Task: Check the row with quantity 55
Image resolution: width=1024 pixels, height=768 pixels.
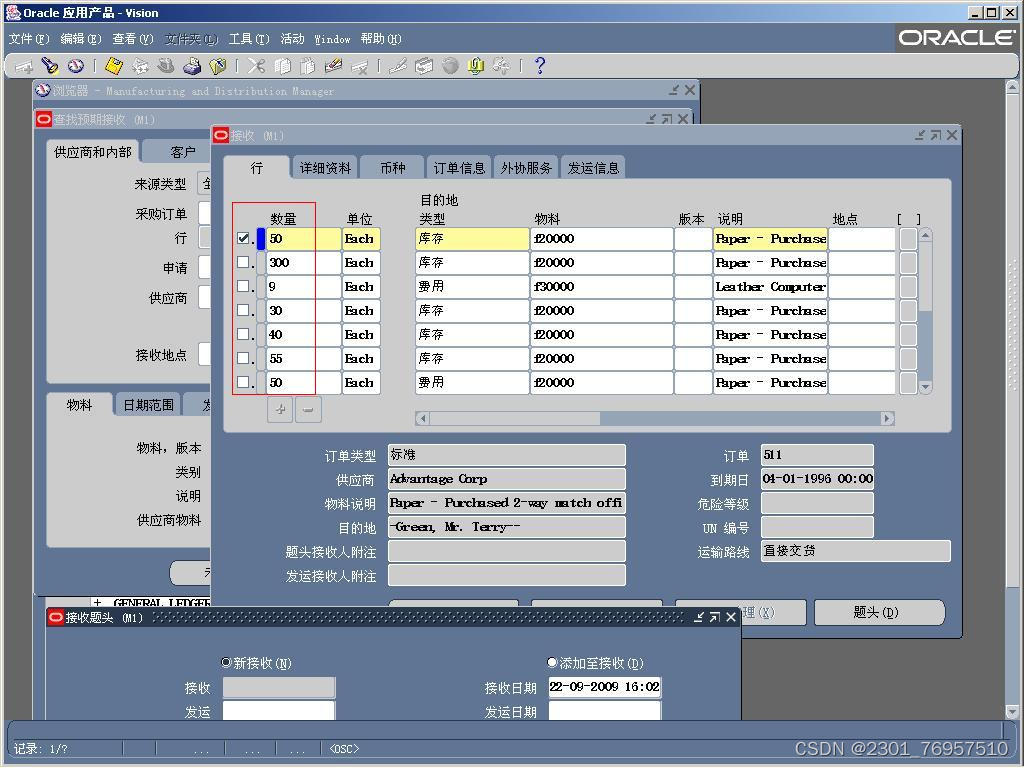Action: click(x=244, y=358)
